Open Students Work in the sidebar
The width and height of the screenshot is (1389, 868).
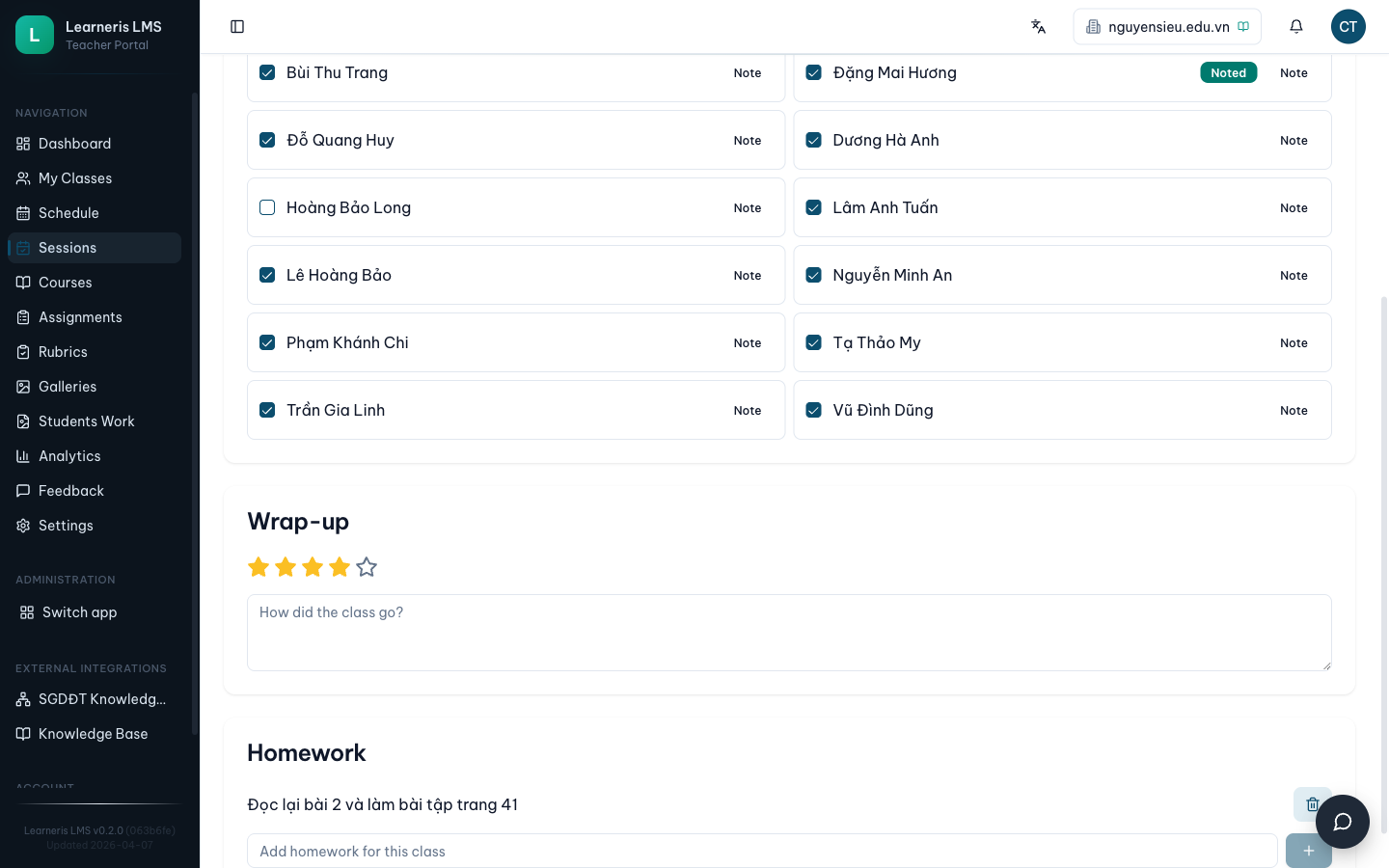coord(95,421)
